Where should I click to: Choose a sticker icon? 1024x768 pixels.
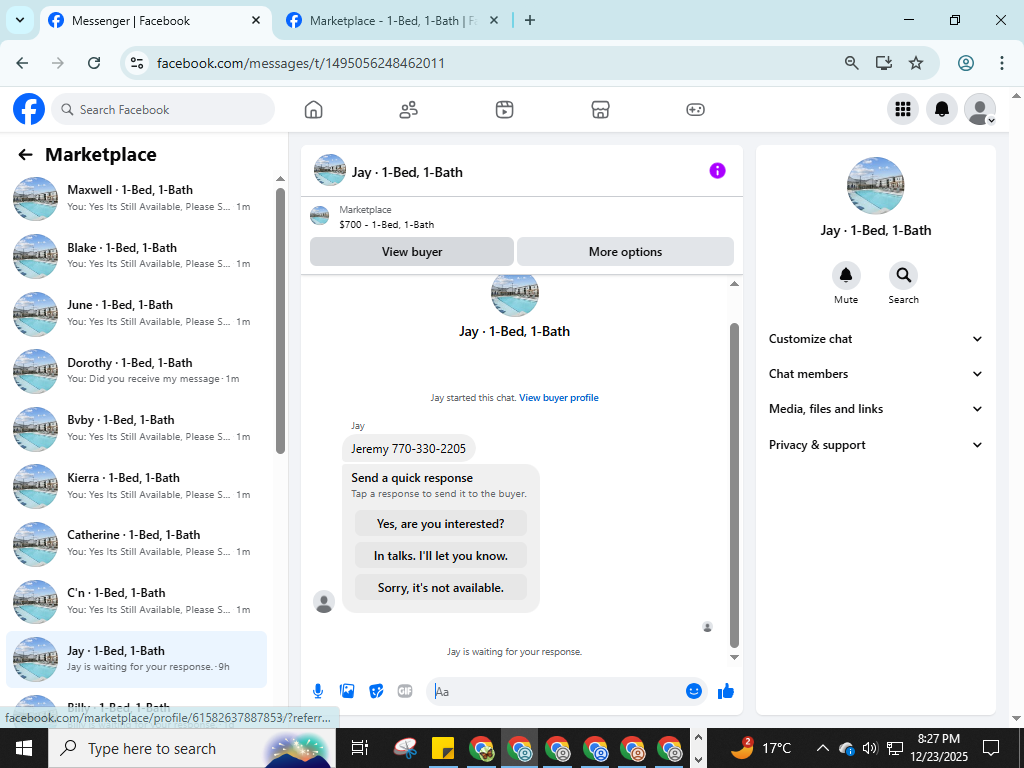pos(376,691)
